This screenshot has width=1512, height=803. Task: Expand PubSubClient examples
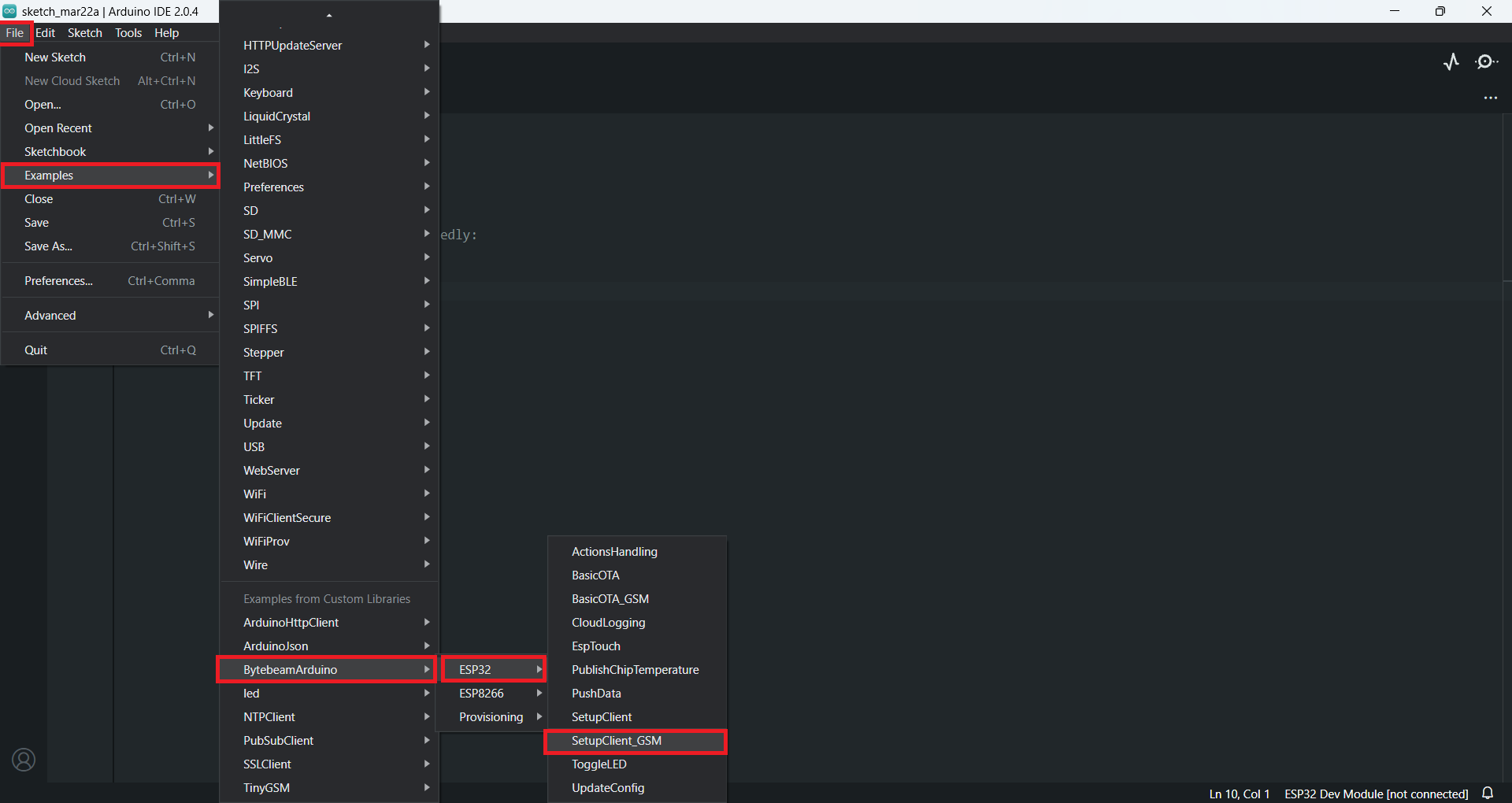329,741
